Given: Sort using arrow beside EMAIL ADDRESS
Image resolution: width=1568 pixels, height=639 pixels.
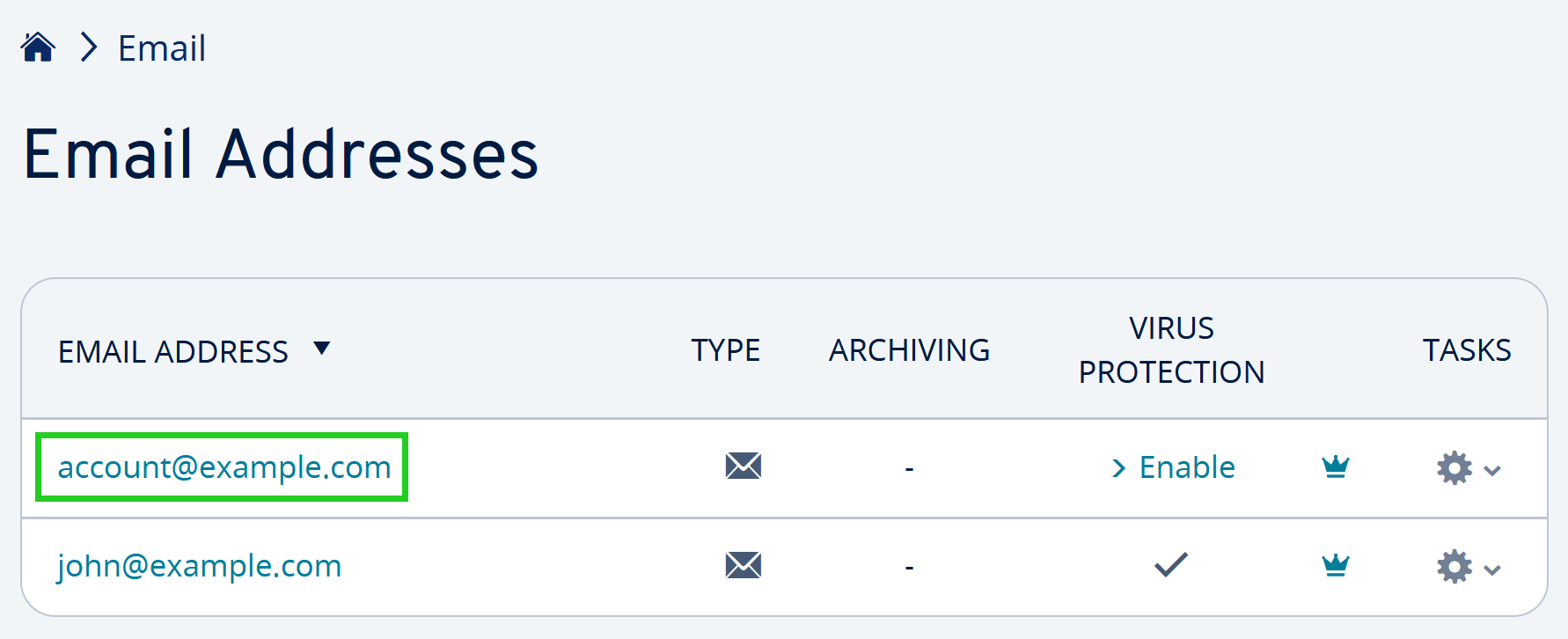Looking at the screenshot, I should coord(322,349).
